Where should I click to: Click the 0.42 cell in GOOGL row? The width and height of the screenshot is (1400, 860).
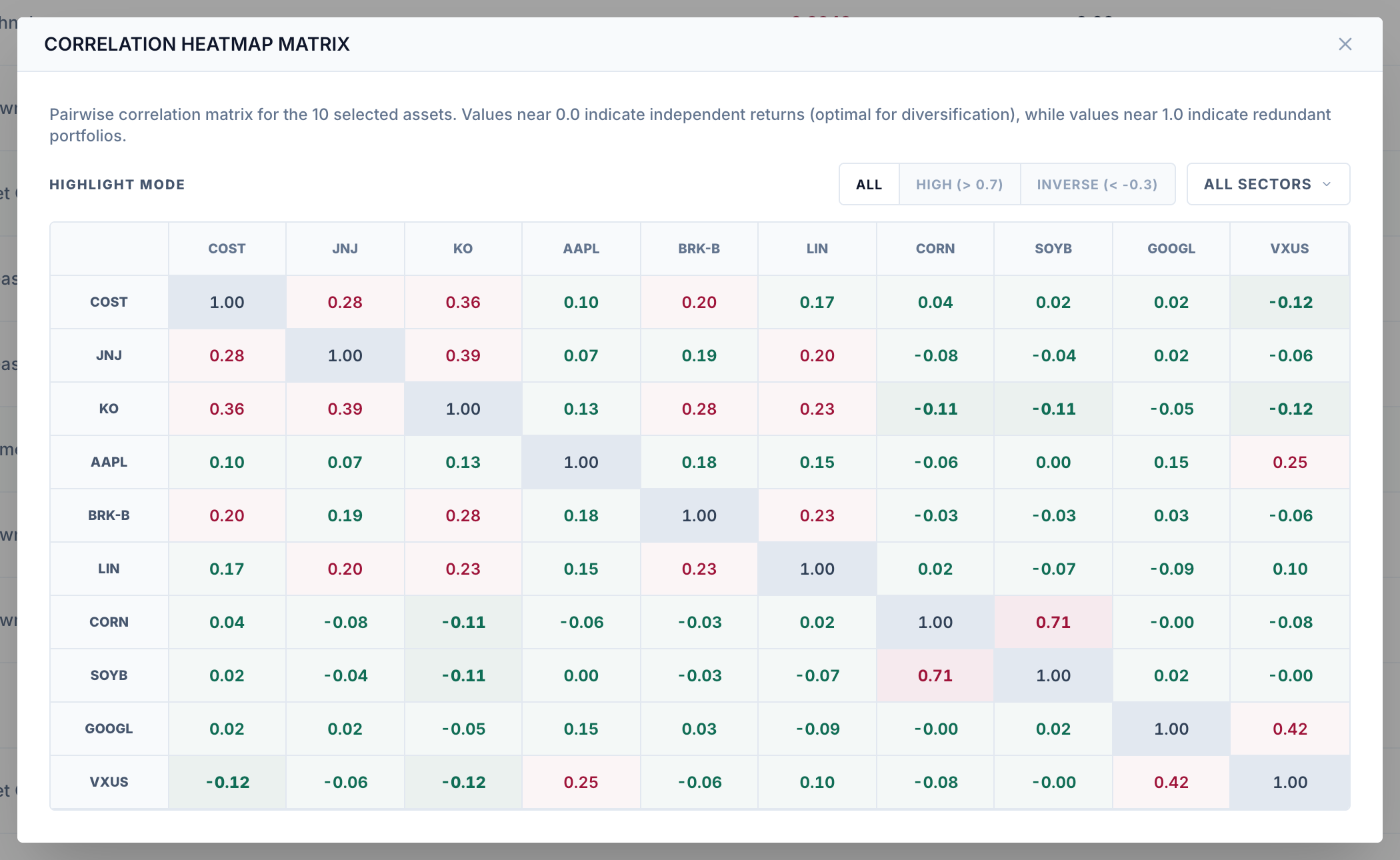(x=1289, y=729)
